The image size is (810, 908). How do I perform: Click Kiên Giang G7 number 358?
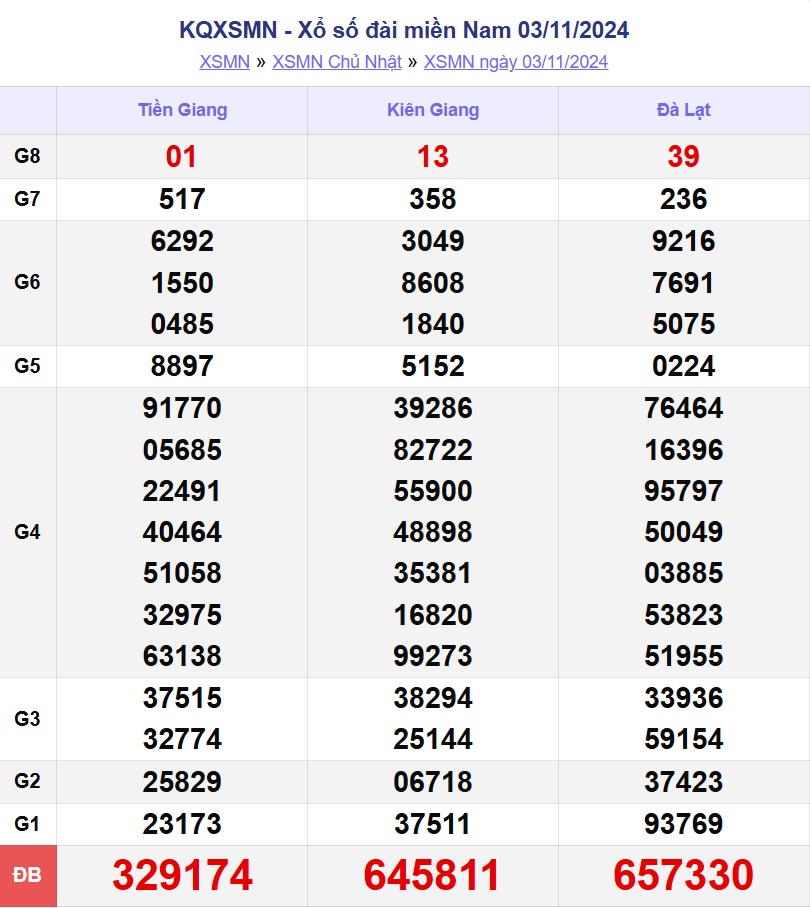[433, 199]
